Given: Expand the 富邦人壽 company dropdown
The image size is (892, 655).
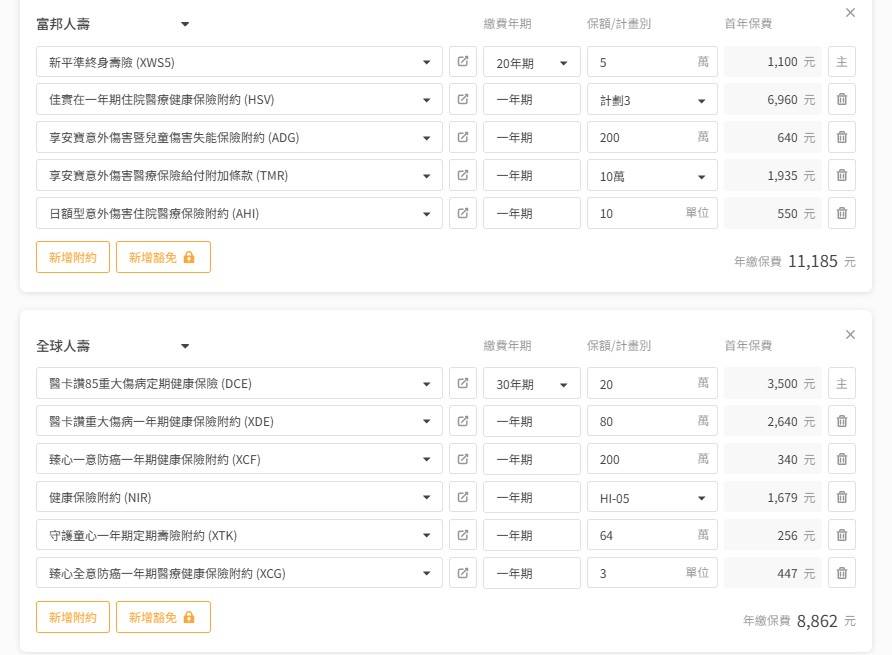Looking at the screenshot, I should pyautogui.click(x=184, y=24).
